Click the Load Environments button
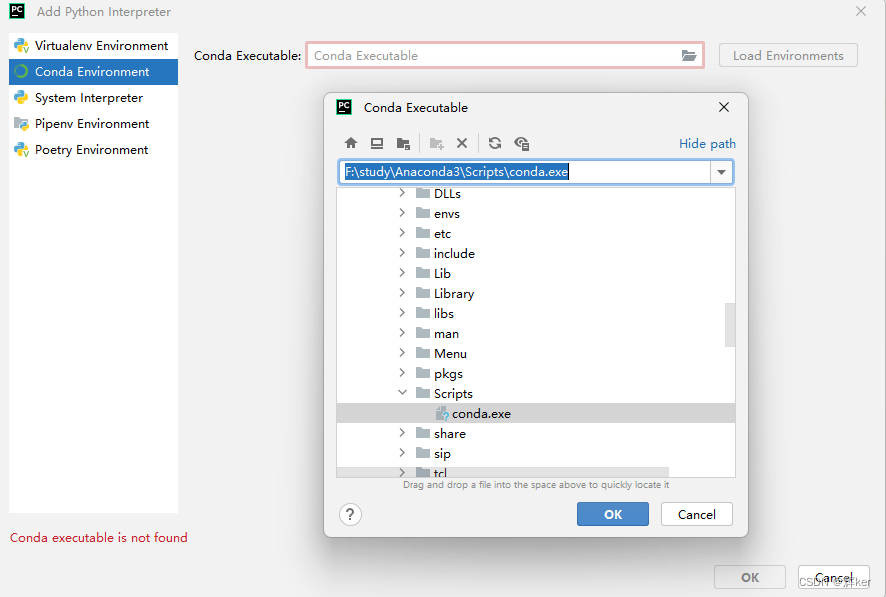This screenshot has height=597, width=886. pyautogui.click(x=788, y=55)
